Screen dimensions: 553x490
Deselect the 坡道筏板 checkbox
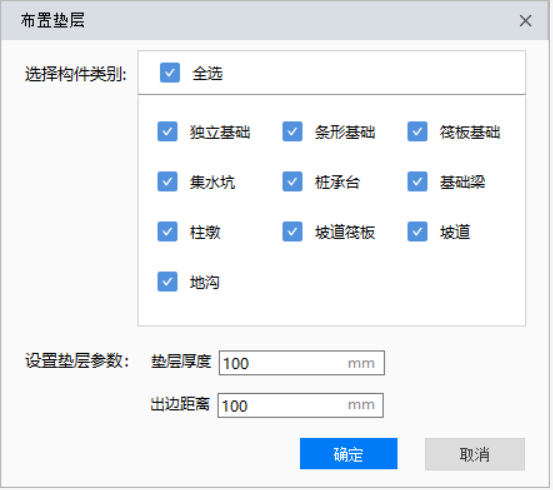coord(292,232)
